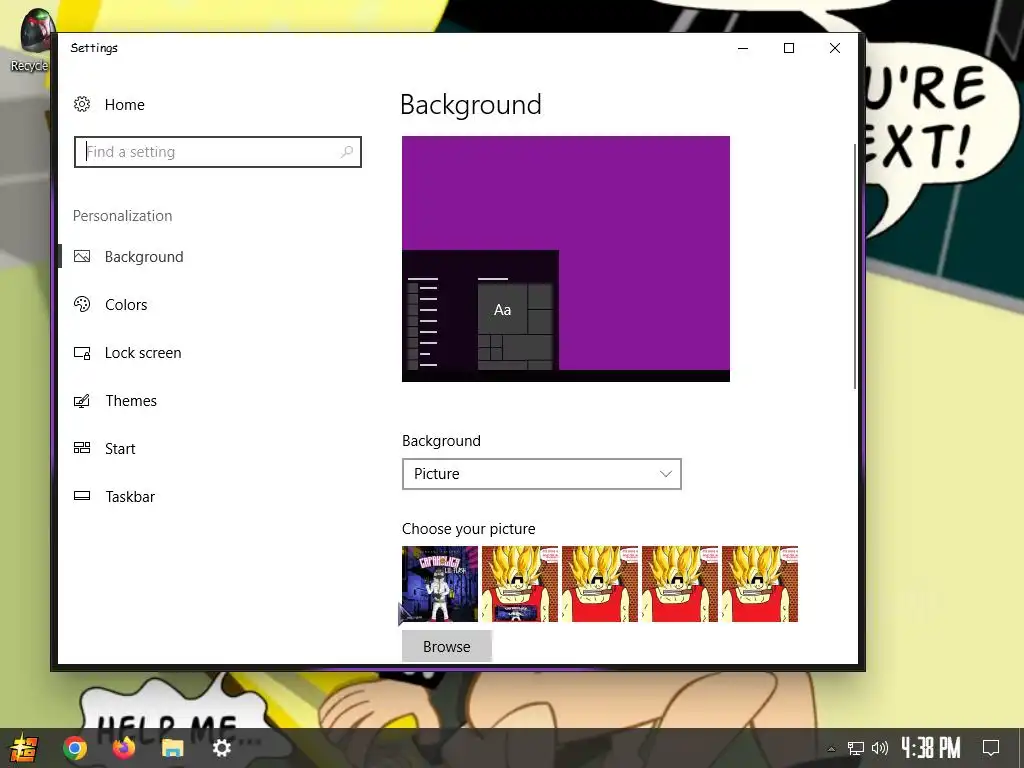Click the 4:38 PM taskbar clock
This screenshot has width=1024, height=768.
[x=931, y=748]
